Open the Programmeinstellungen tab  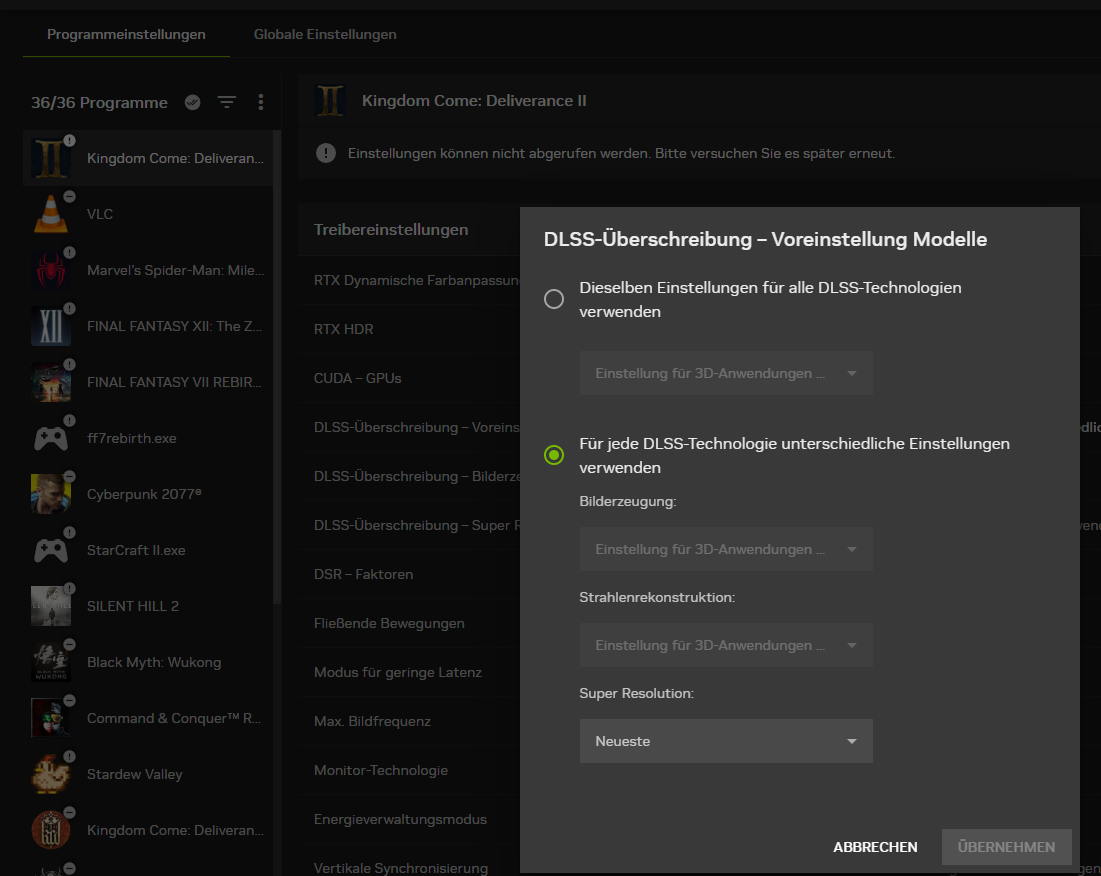(126, 34)
